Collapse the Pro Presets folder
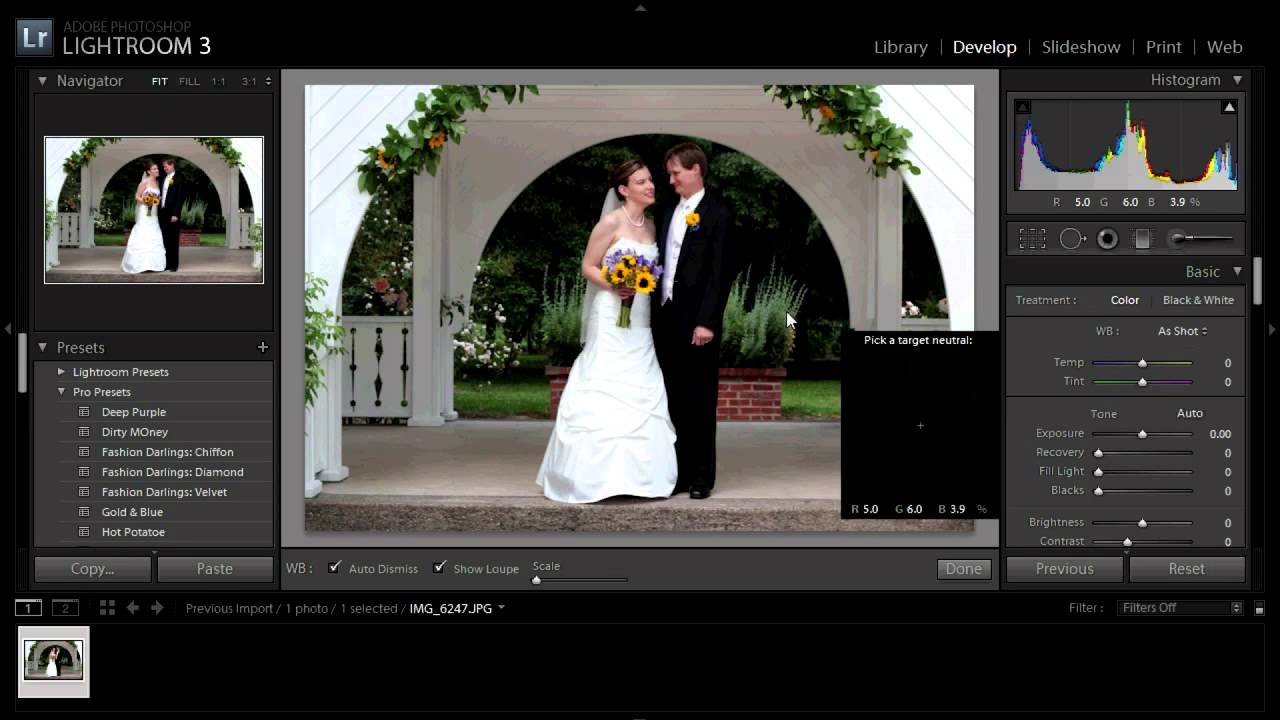This screenshot has width=1280, height=720. (x=62, y=392)
